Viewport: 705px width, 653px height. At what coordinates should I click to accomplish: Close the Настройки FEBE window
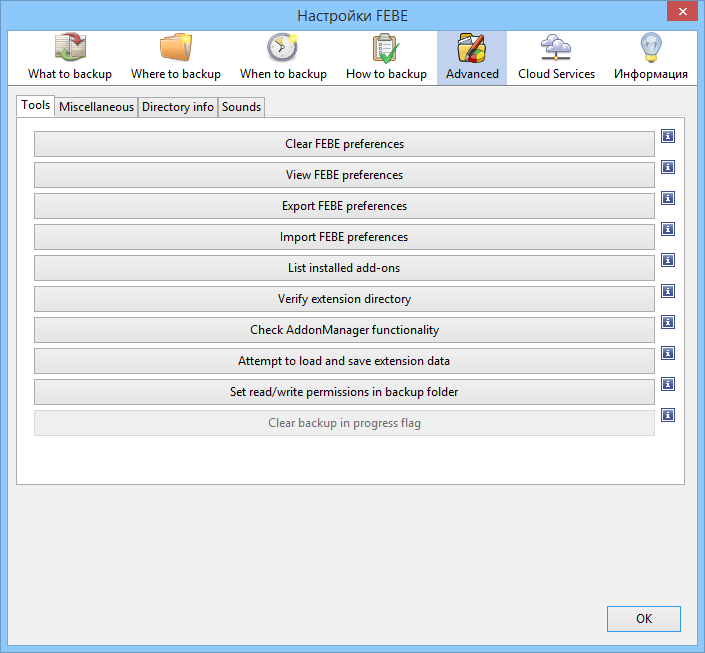pos(682,11)
